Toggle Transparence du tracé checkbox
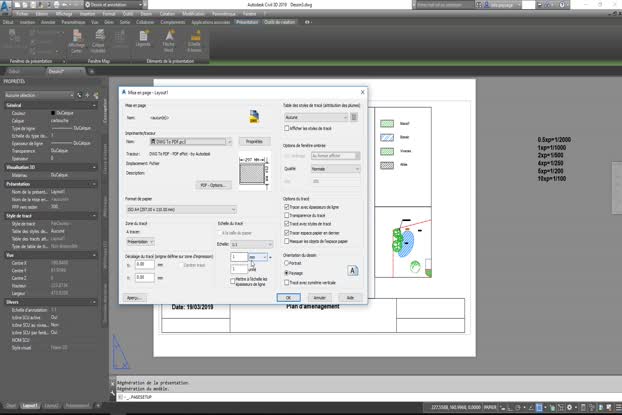The width and height of the screenshot is (622, 415). pyautogui.click(x=286, y=215)
